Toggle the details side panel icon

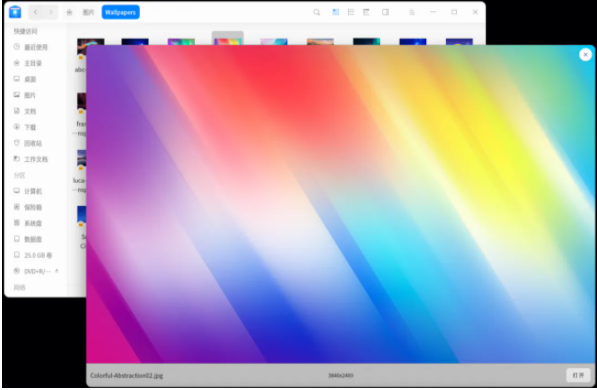pyautogui.click(x=385, y=12)
